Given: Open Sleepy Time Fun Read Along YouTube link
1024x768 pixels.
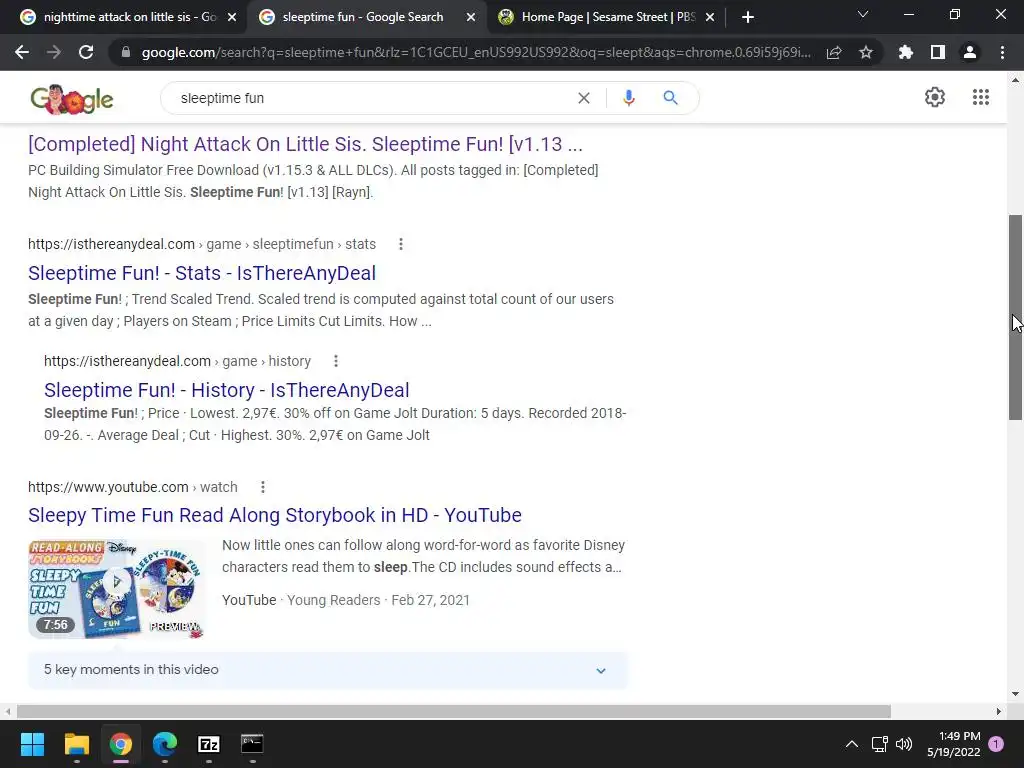Looking at the screenshot, I should tap(275, 515).
